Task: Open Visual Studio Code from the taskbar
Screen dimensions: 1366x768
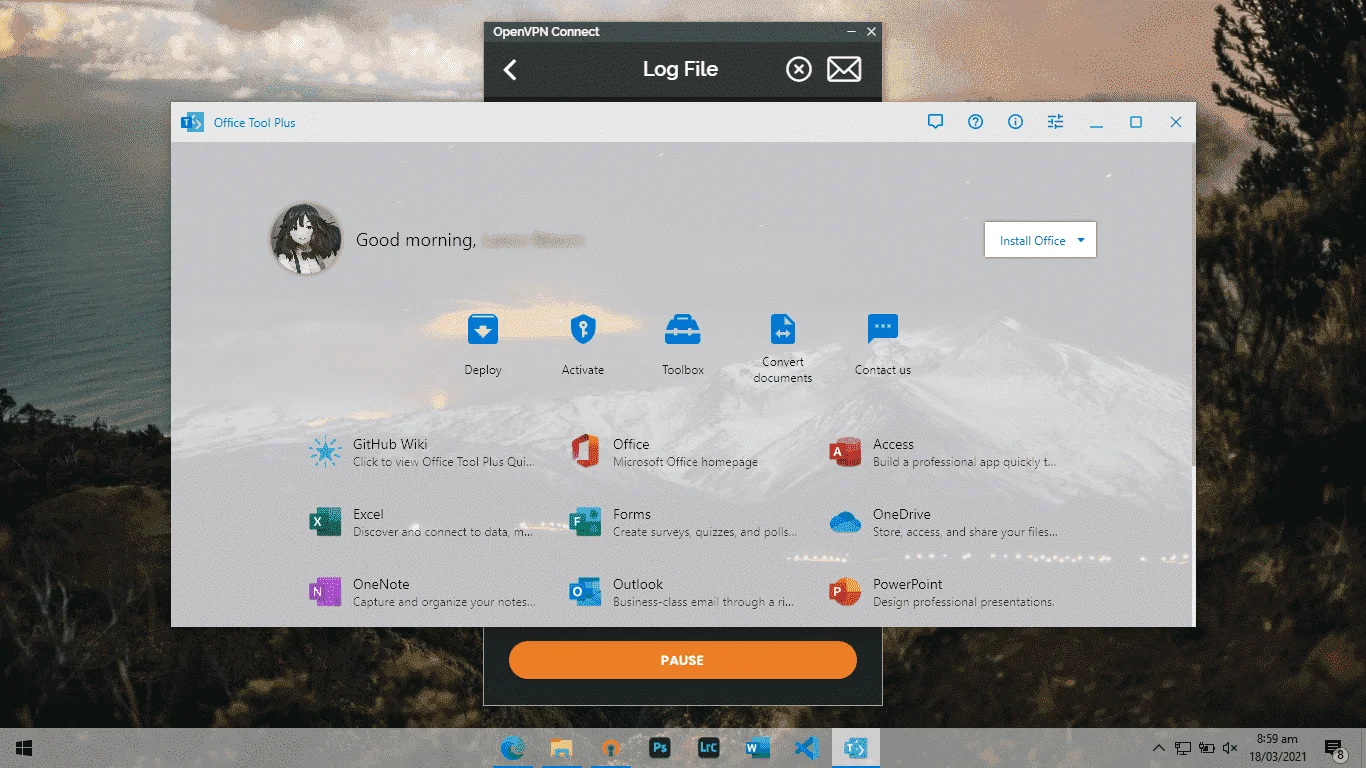Action: tap(806, 748)
